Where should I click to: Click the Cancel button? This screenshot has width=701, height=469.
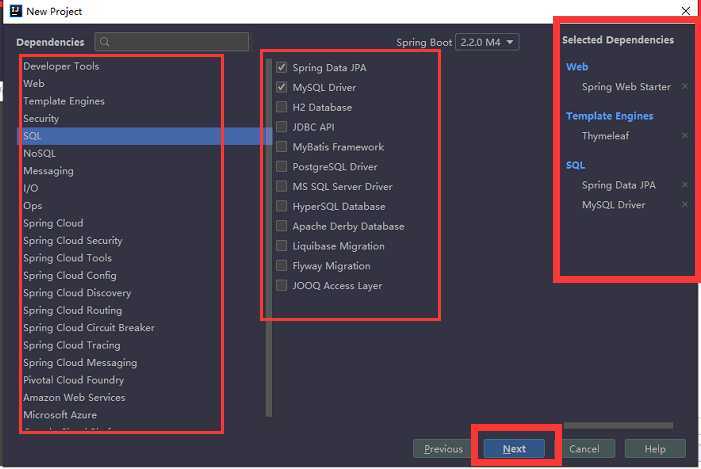(584, 448)
